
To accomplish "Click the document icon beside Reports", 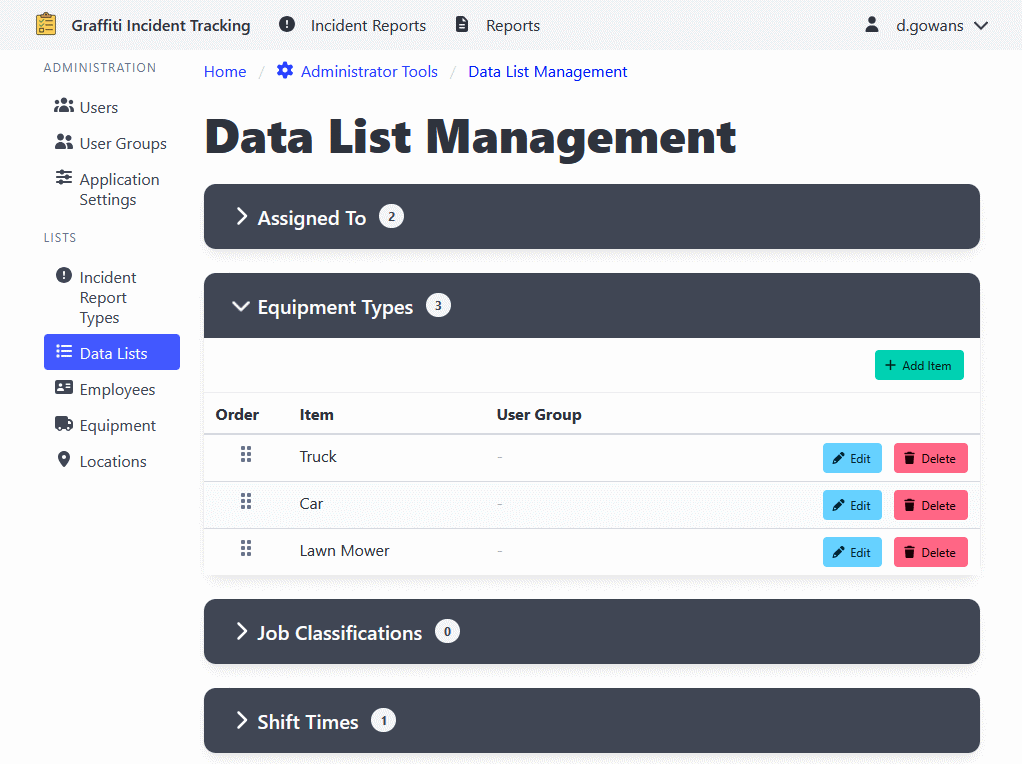I will 461,24.
